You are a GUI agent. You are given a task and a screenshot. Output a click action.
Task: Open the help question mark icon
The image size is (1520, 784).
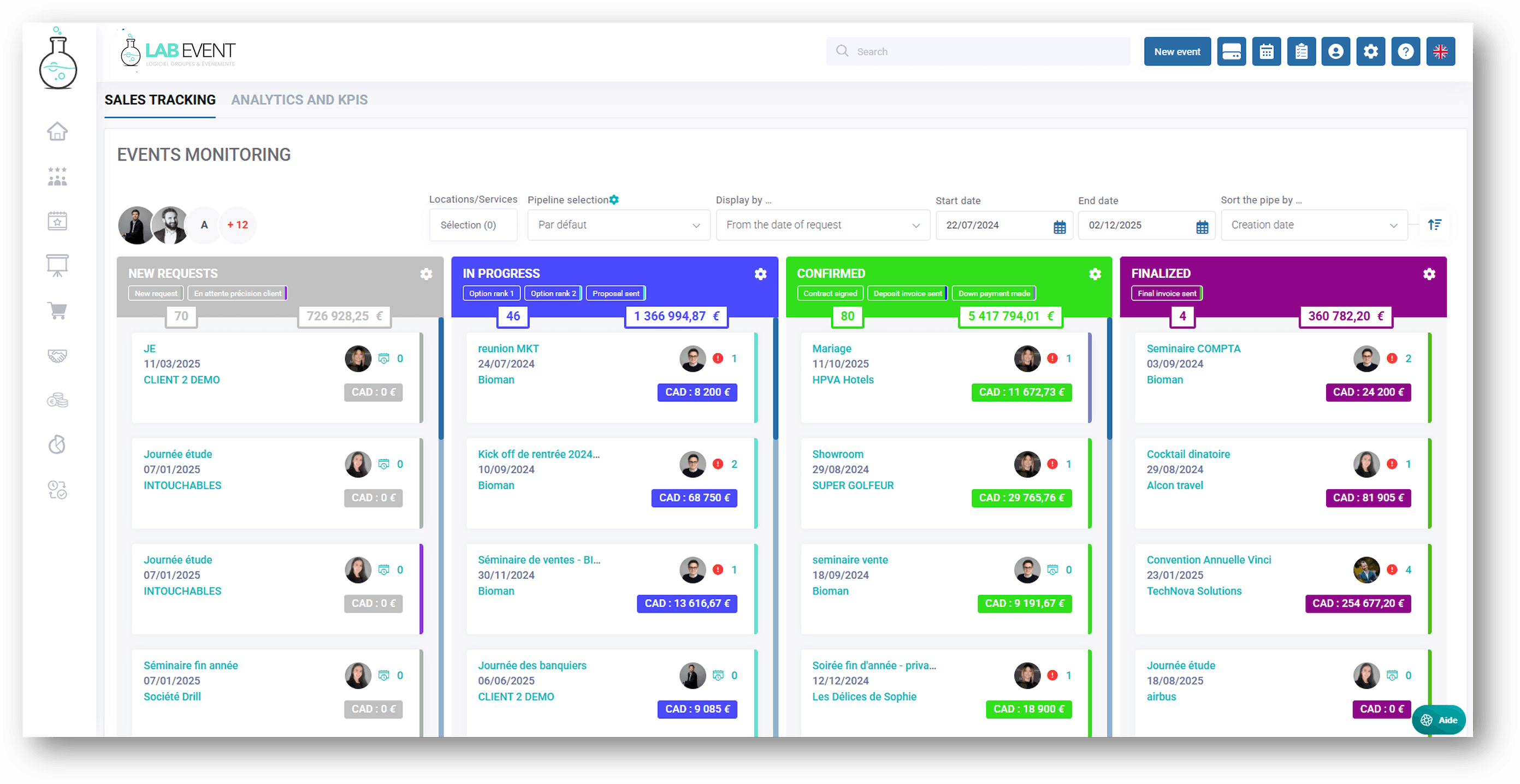1405,51
